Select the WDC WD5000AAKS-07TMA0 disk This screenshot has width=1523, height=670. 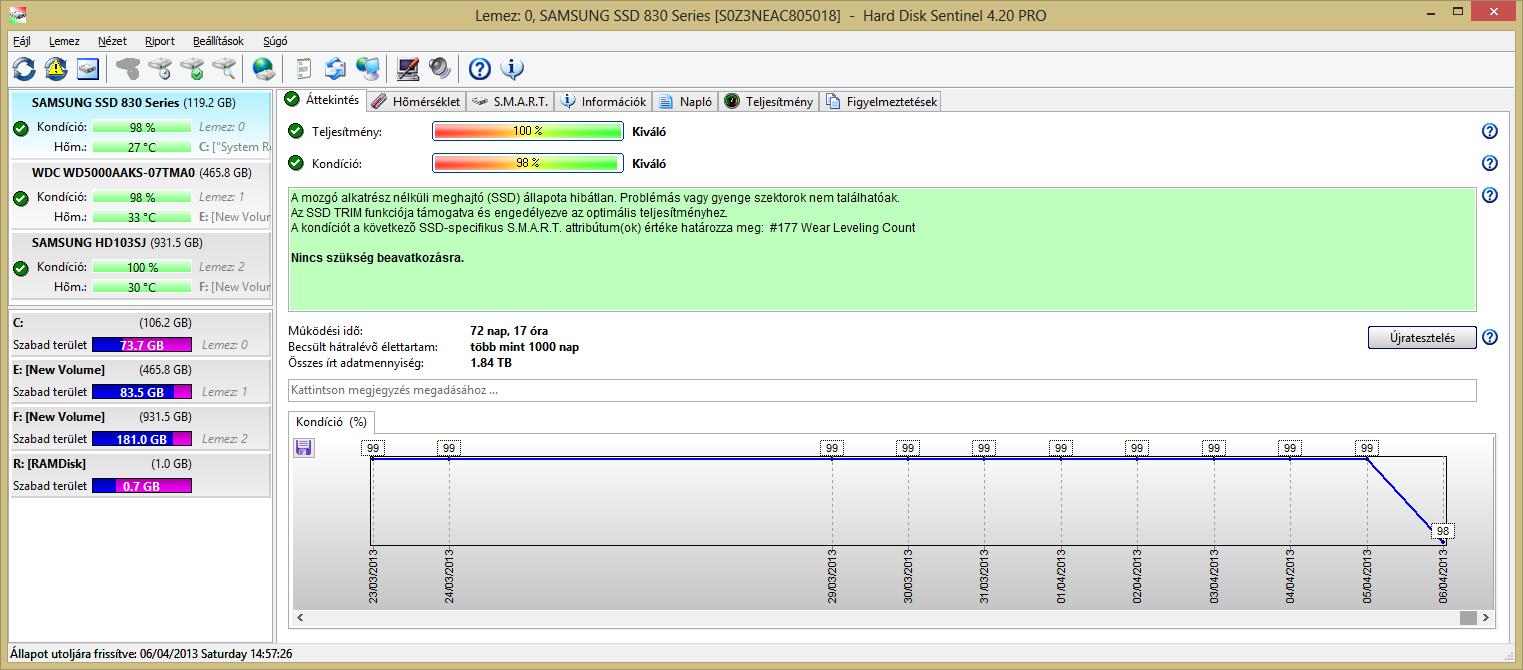pyautogui.click(x=140, y=195)
